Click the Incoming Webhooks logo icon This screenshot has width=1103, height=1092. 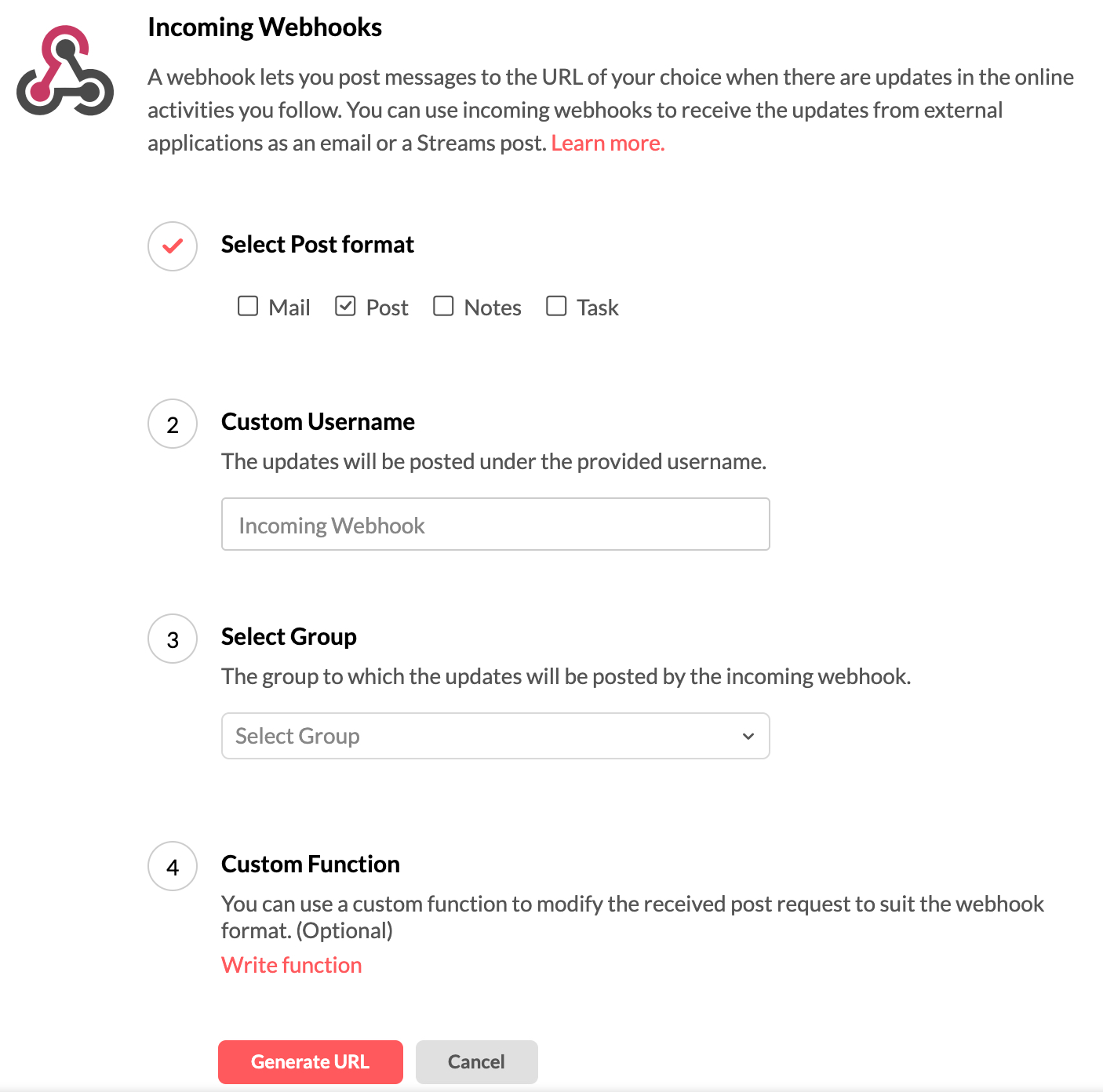[65, 71]
